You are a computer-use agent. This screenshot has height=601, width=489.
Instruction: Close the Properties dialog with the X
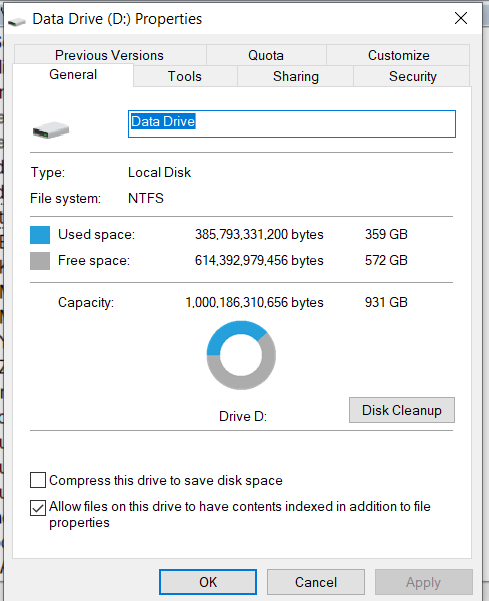pyautogui.click(x=461, y=18)
